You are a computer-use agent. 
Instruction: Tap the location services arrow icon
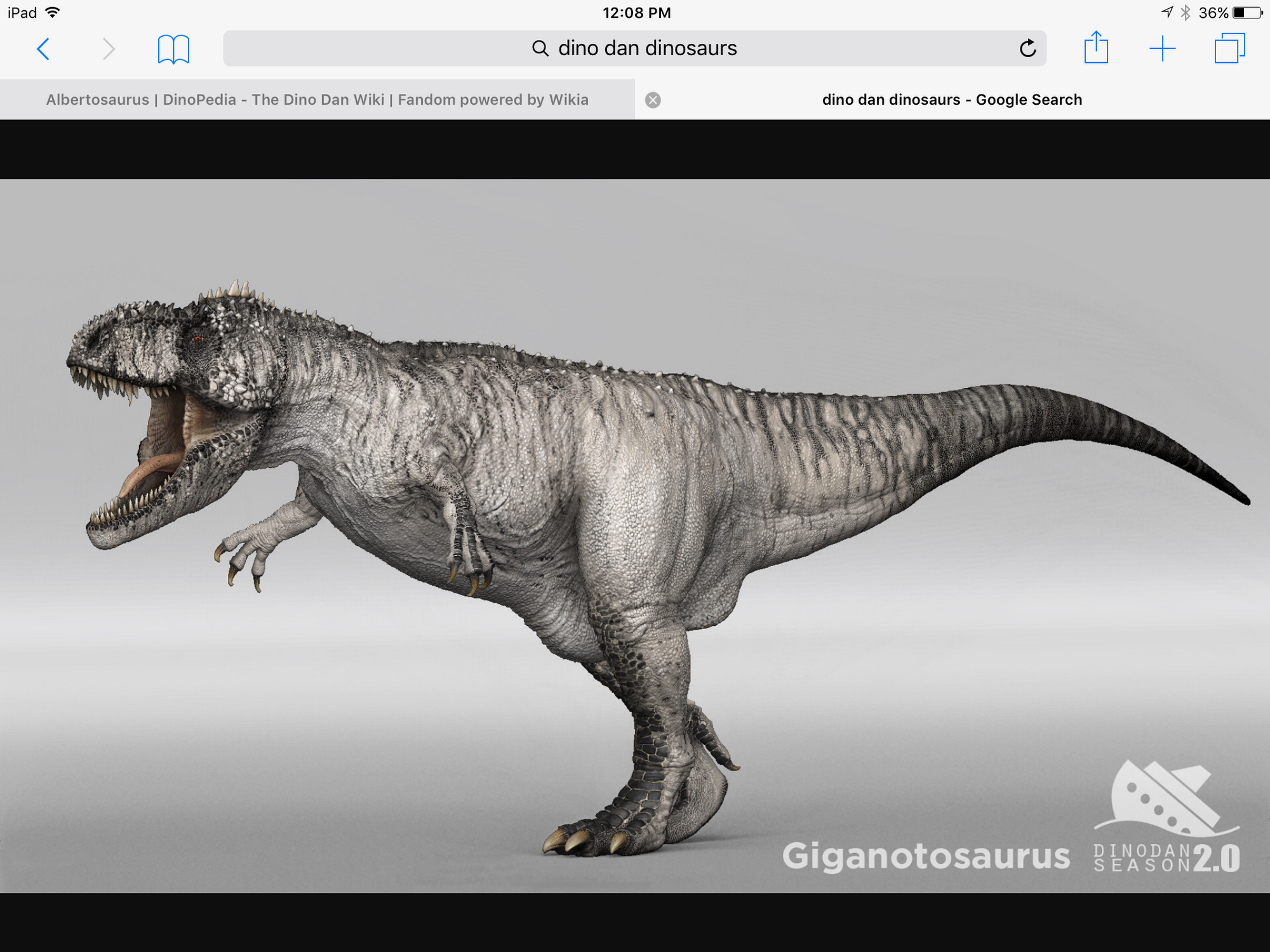[x=1167, y=13]
